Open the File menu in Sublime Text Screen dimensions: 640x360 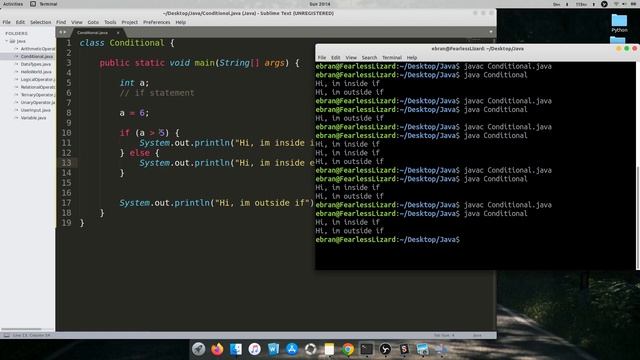point(7,22)
